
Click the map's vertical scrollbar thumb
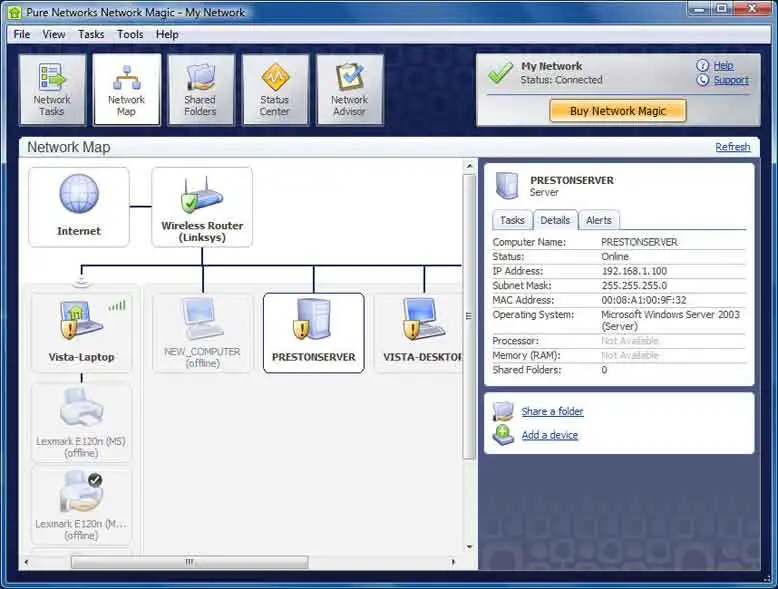[469, 317]
